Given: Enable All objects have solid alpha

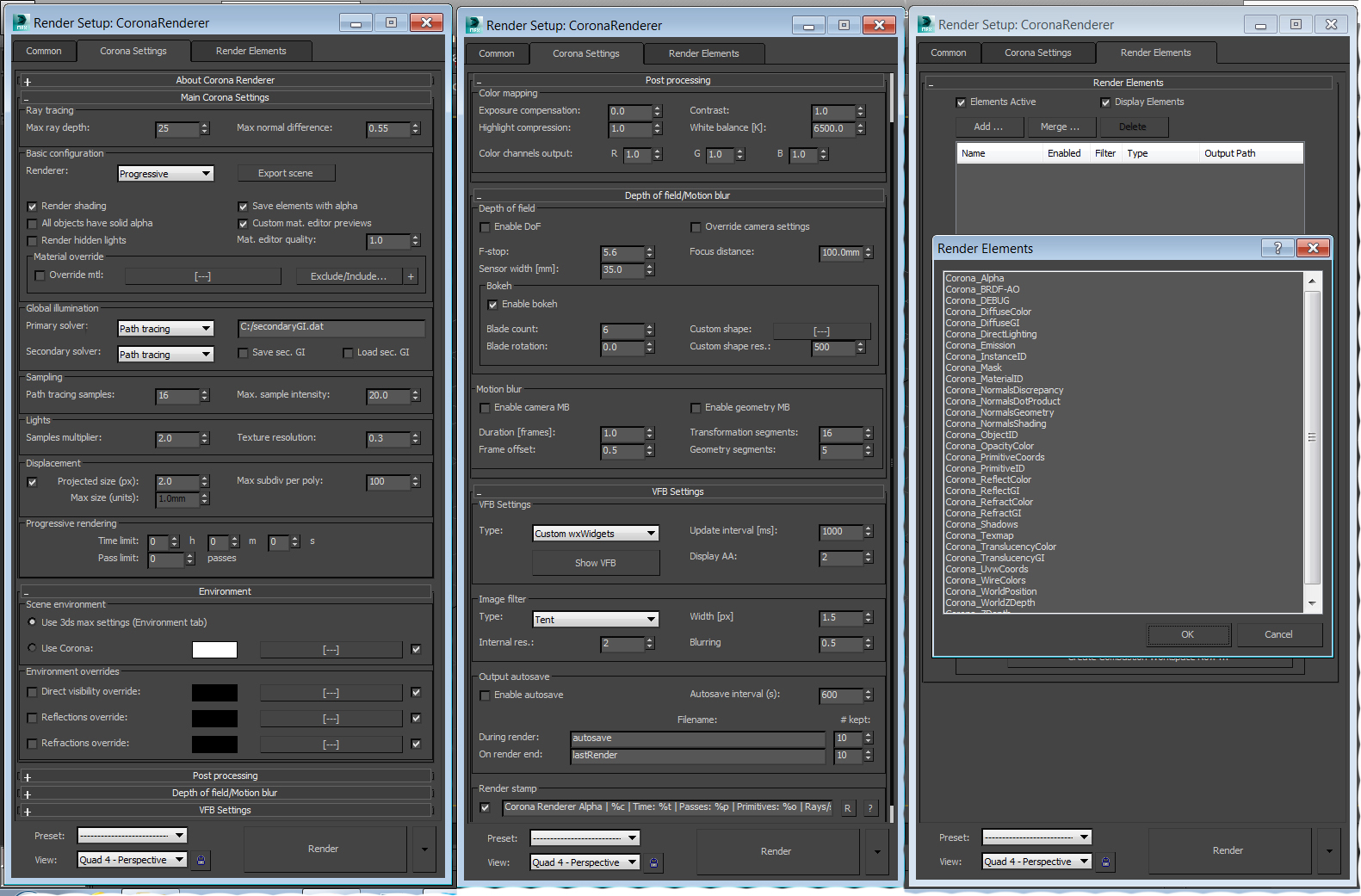Looking at the screenshot, I should (x=33, y=224).
